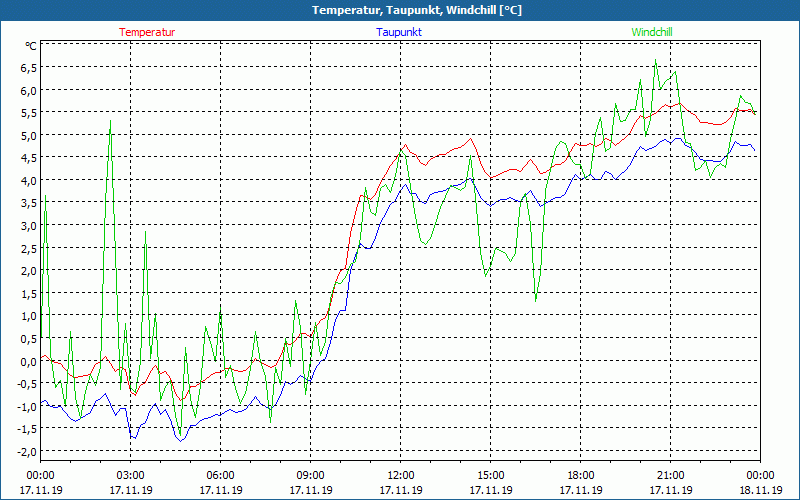
Task: Click the 18.11.19 date label
Action: point(761,490)
